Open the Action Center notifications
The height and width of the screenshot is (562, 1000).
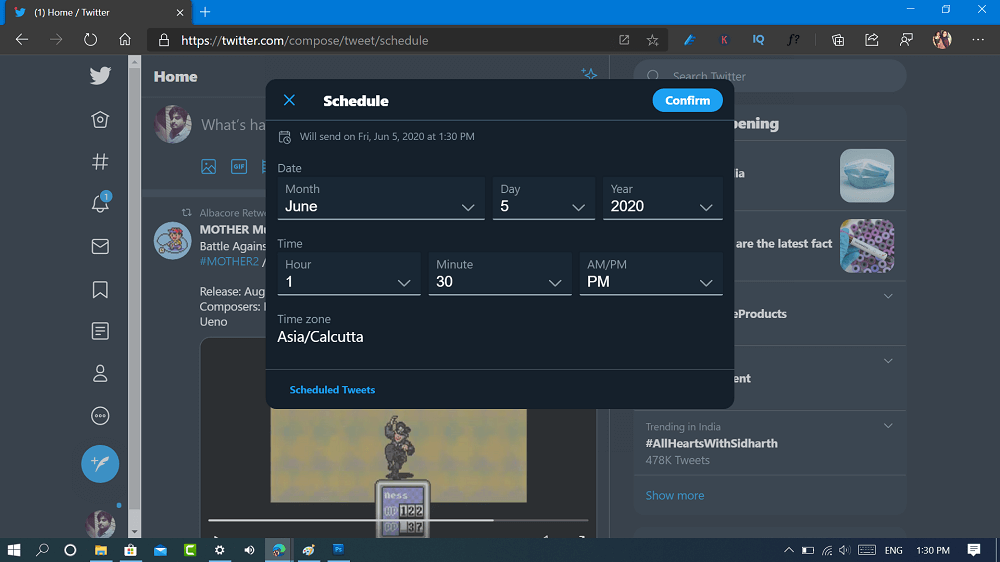[974, 550]
